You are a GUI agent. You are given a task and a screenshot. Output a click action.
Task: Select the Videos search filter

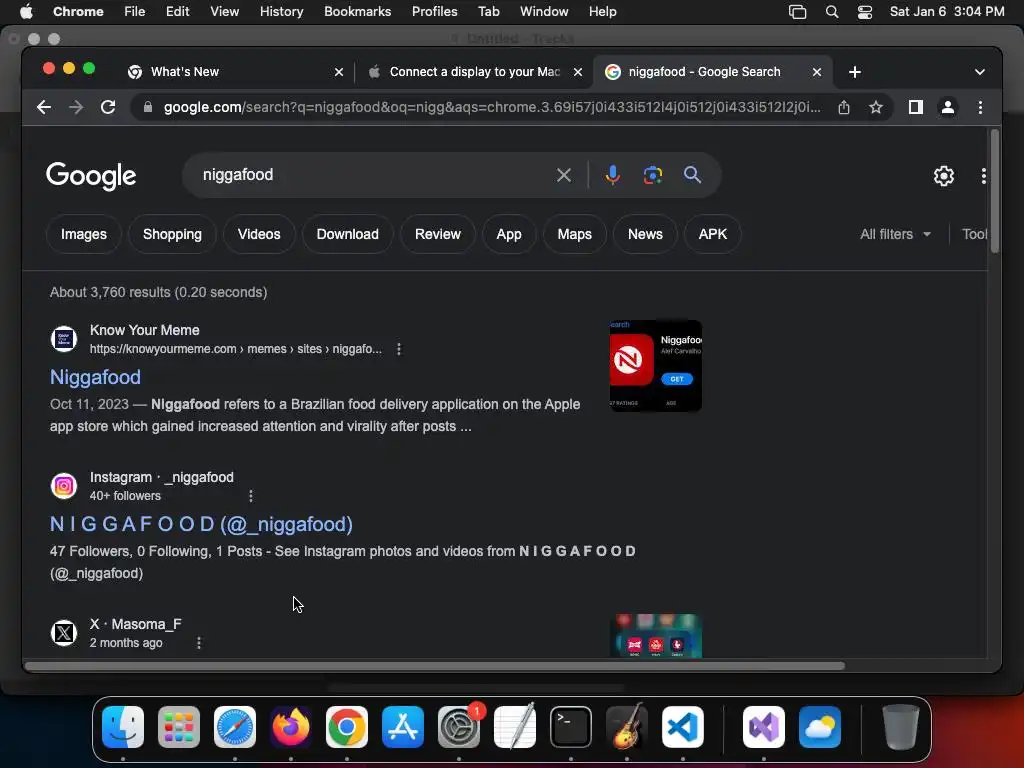259,234
